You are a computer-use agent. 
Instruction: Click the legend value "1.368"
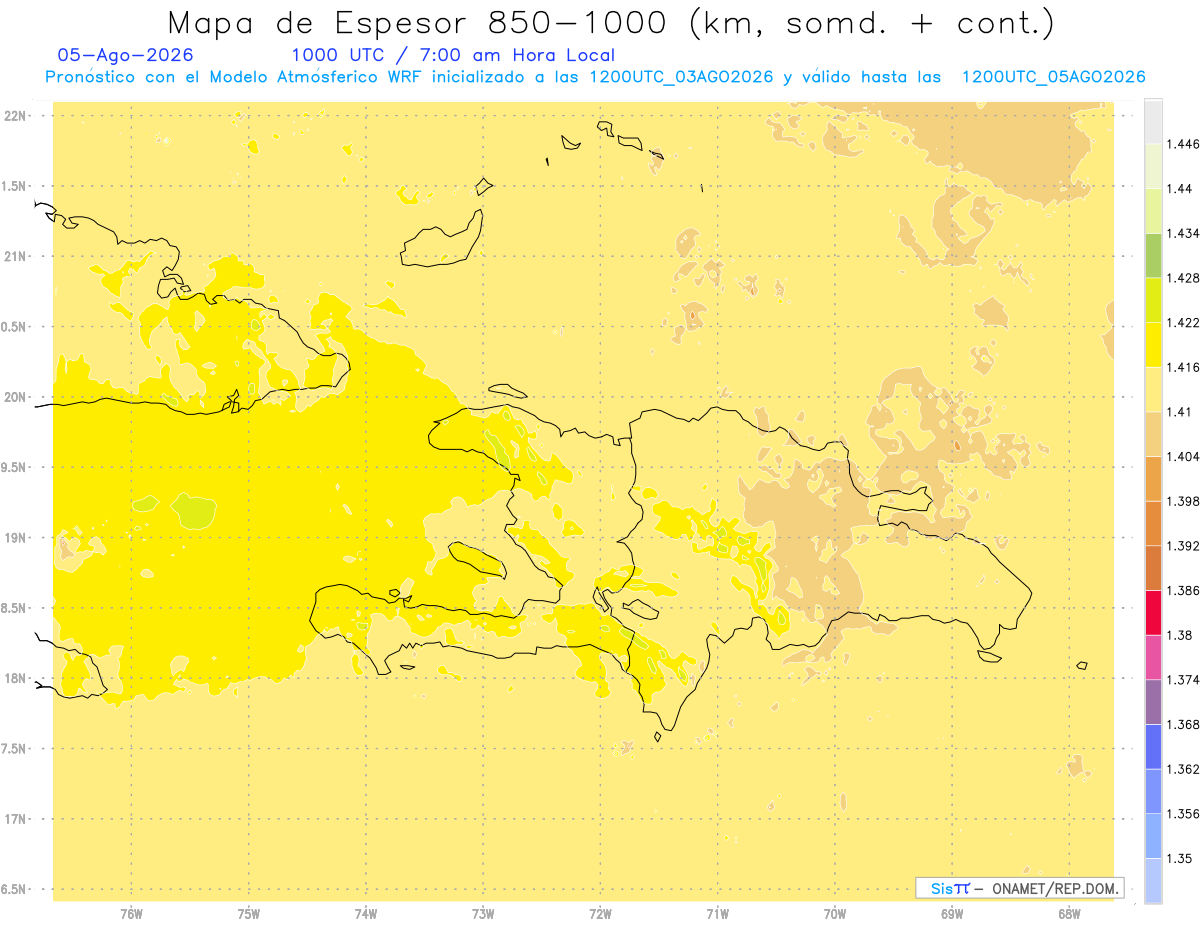[x=1183, y=725]
